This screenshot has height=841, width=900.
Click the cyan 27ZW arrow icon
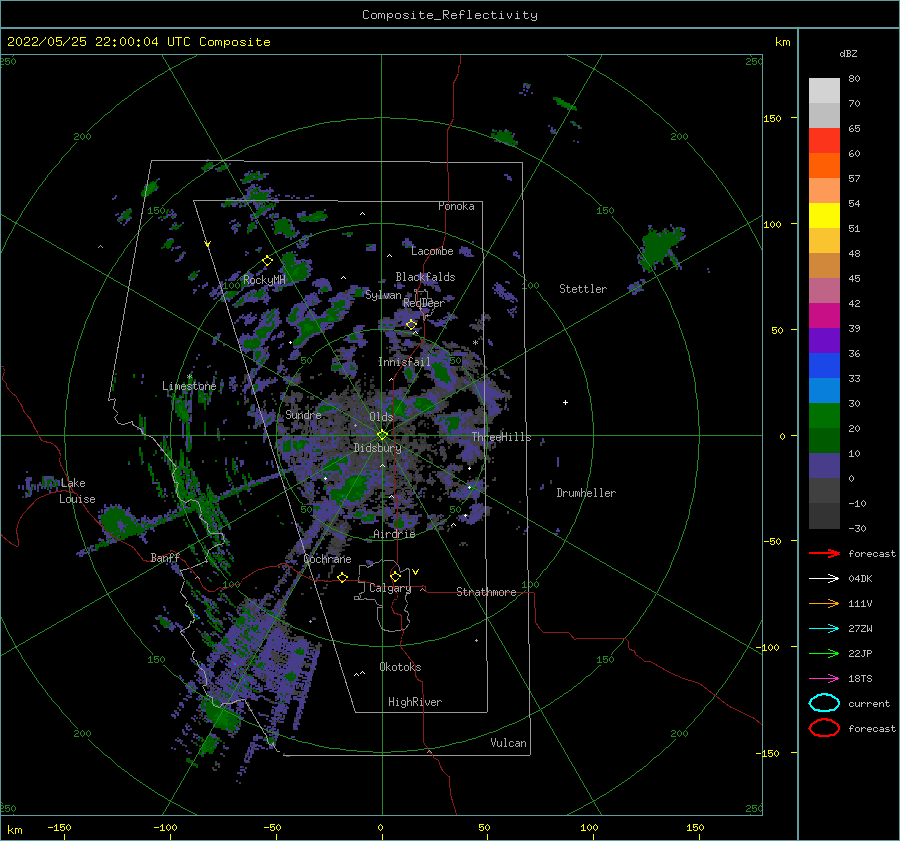[824, 629]
